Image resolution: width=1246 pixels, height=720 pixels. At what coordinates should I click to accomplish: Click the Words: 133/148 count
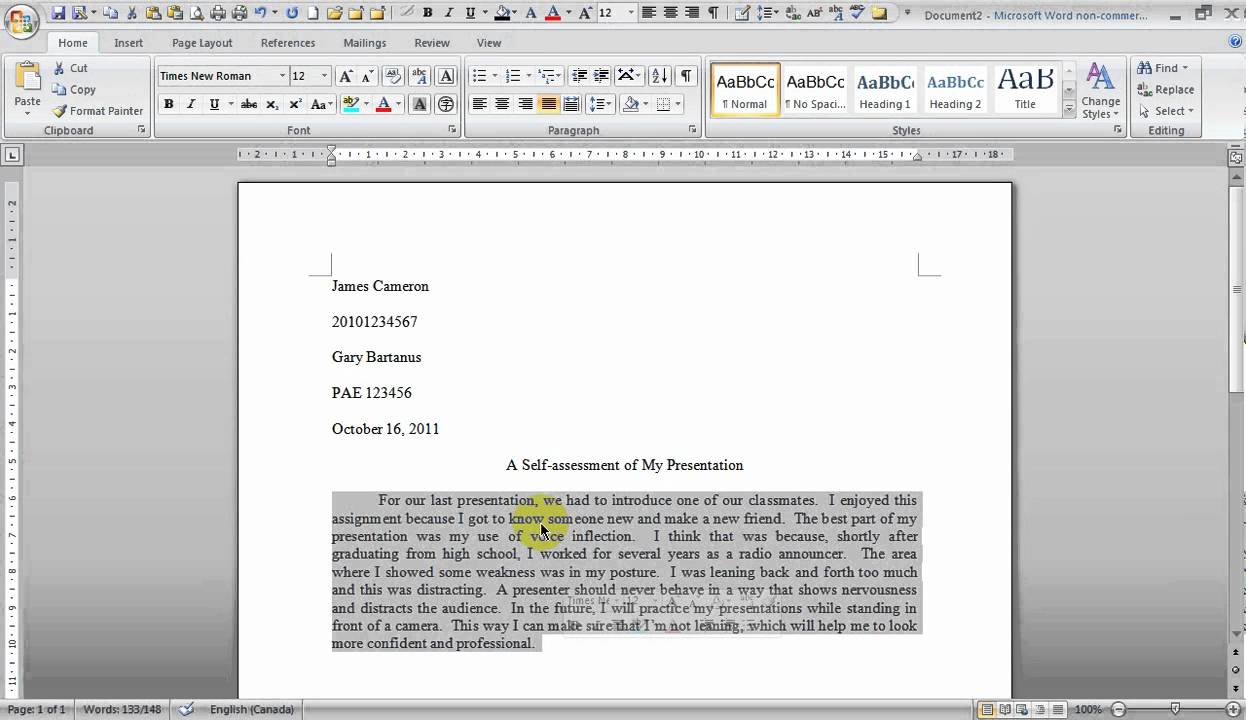tap(122, 709)
